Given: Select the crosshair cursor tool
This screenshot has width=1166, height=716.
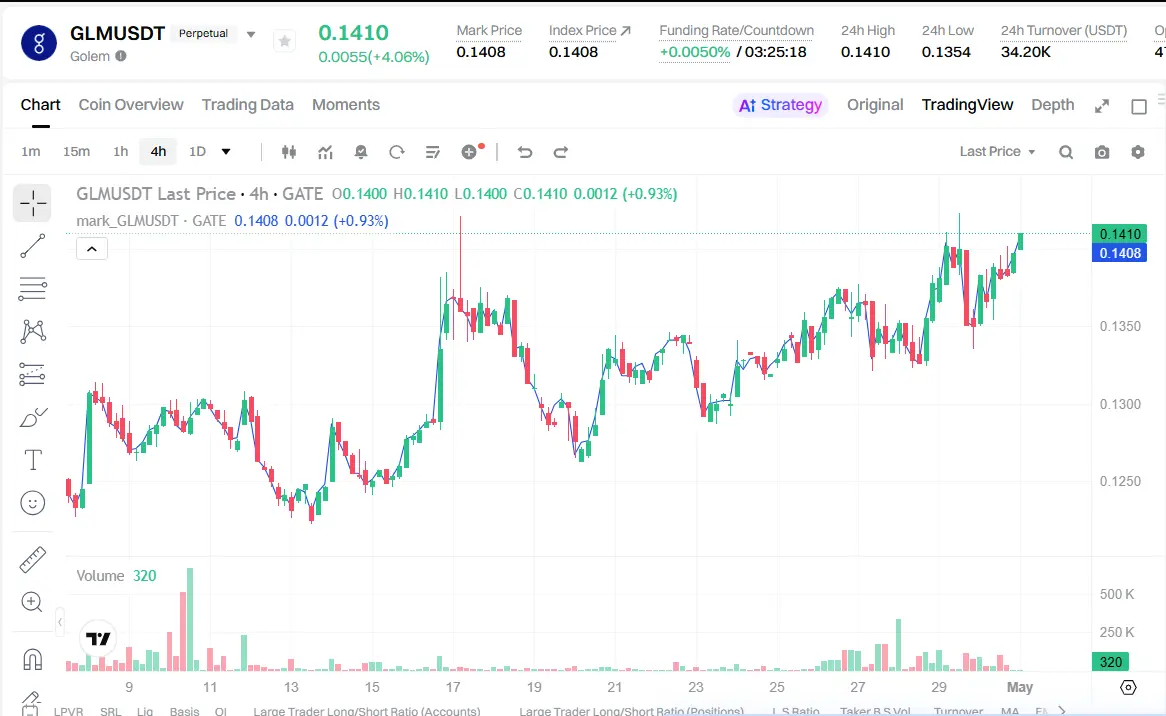Looking at the screenshot, I should [x=32, y=203].
